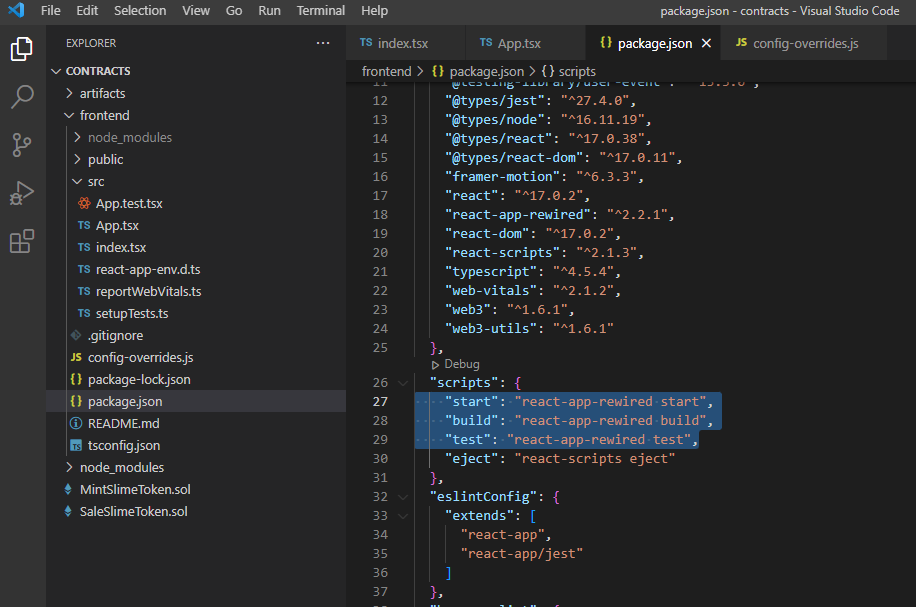916x607 pixels.
Task: Expand root-level node_modules folder
Action: (70, 467)
